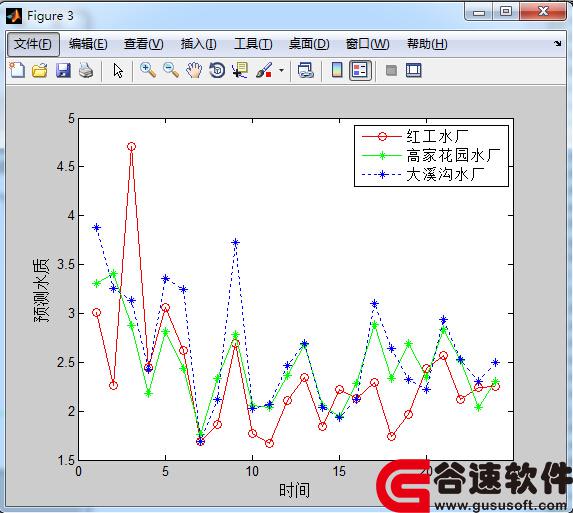Activate the Zoom Out magnifier tool
The image size is (573, 513).
coord(171,70)
